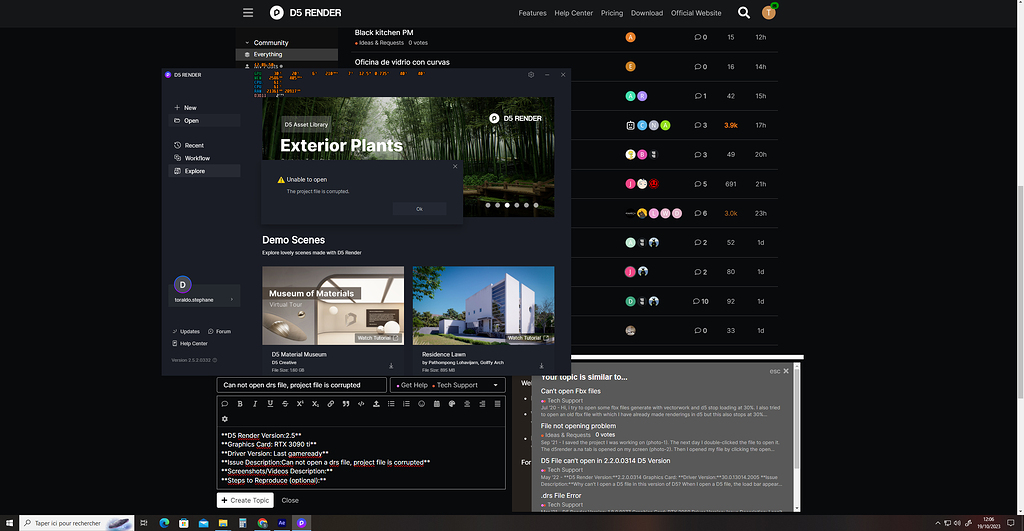Open the forum hamburger menu

click(x=248, y=12)
